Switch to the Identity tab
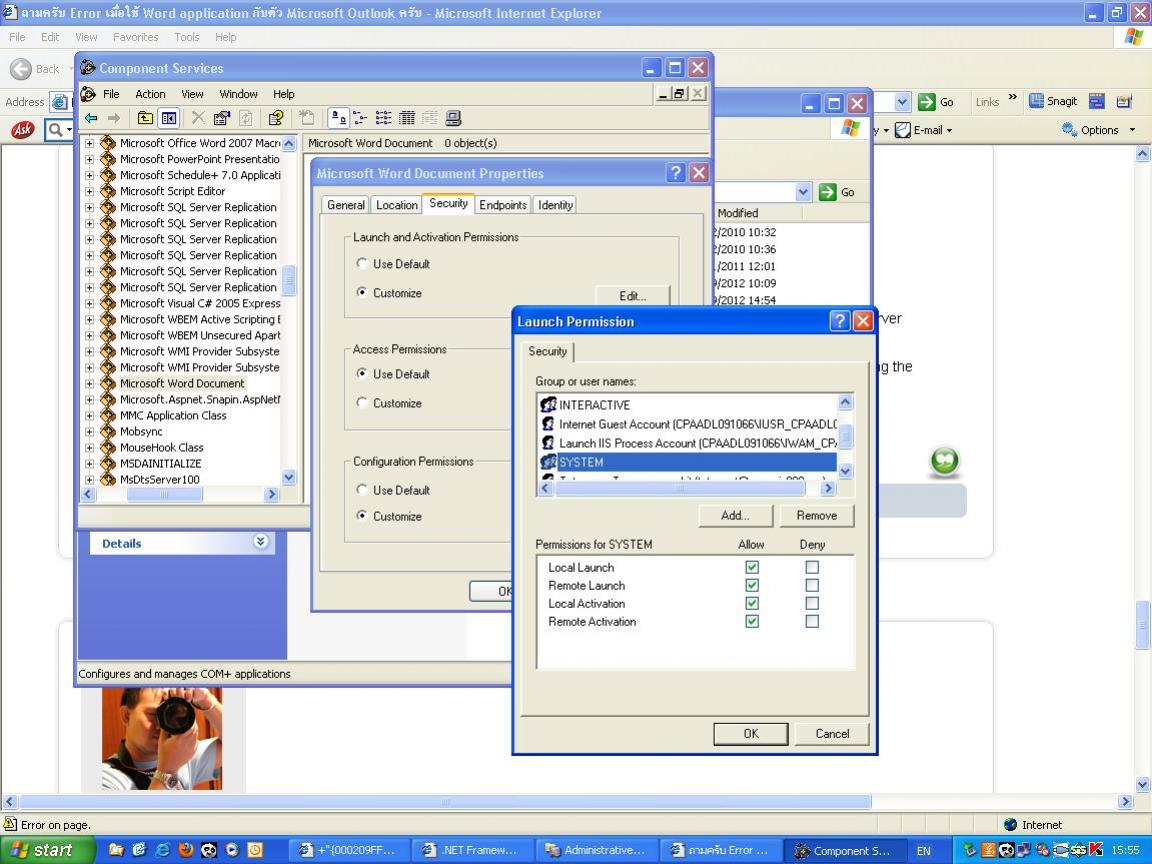Image resolution: width=1152 pixels, height=864 pixels. click(555, 205)
